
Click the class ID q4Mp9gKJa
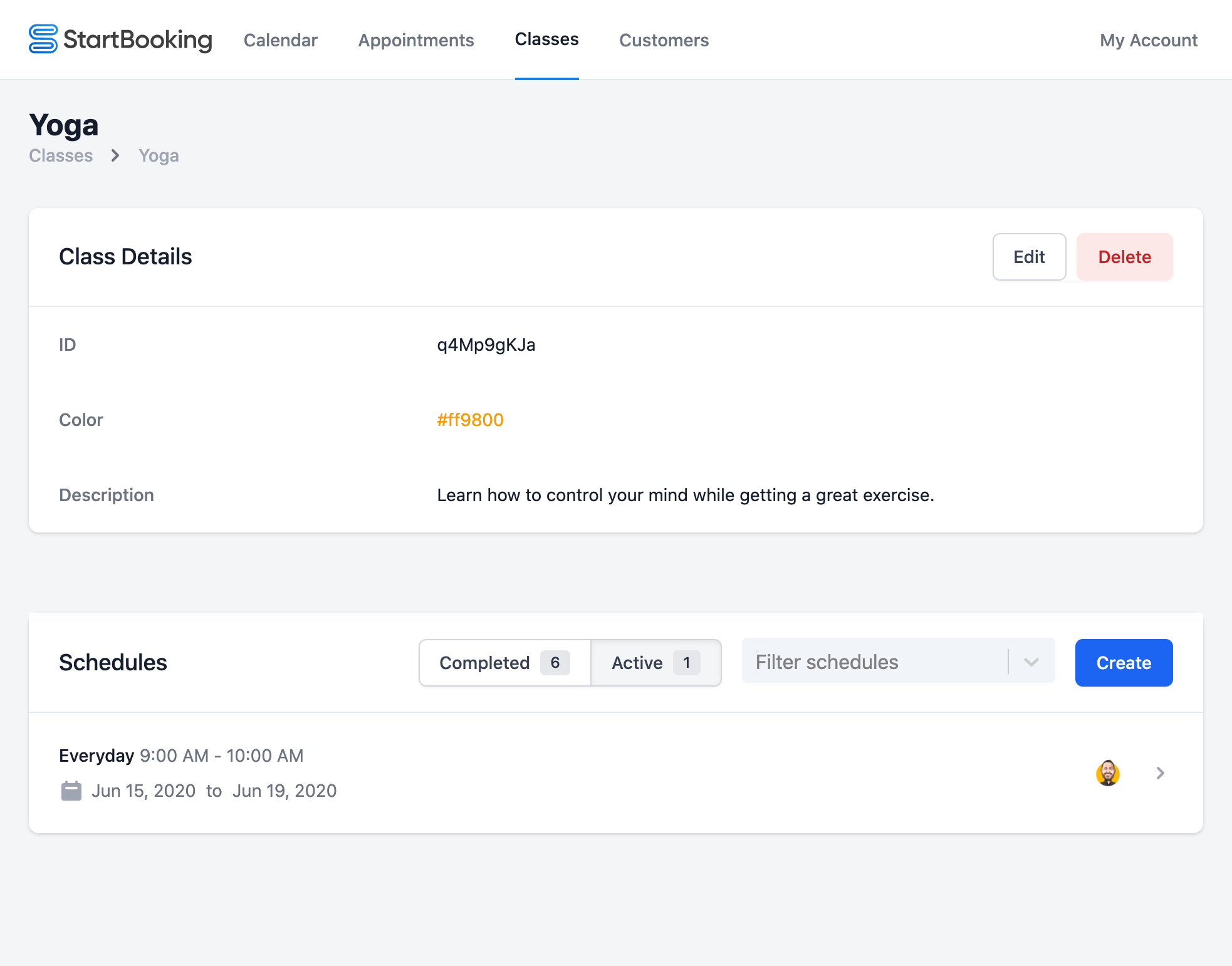coord(486,345)
